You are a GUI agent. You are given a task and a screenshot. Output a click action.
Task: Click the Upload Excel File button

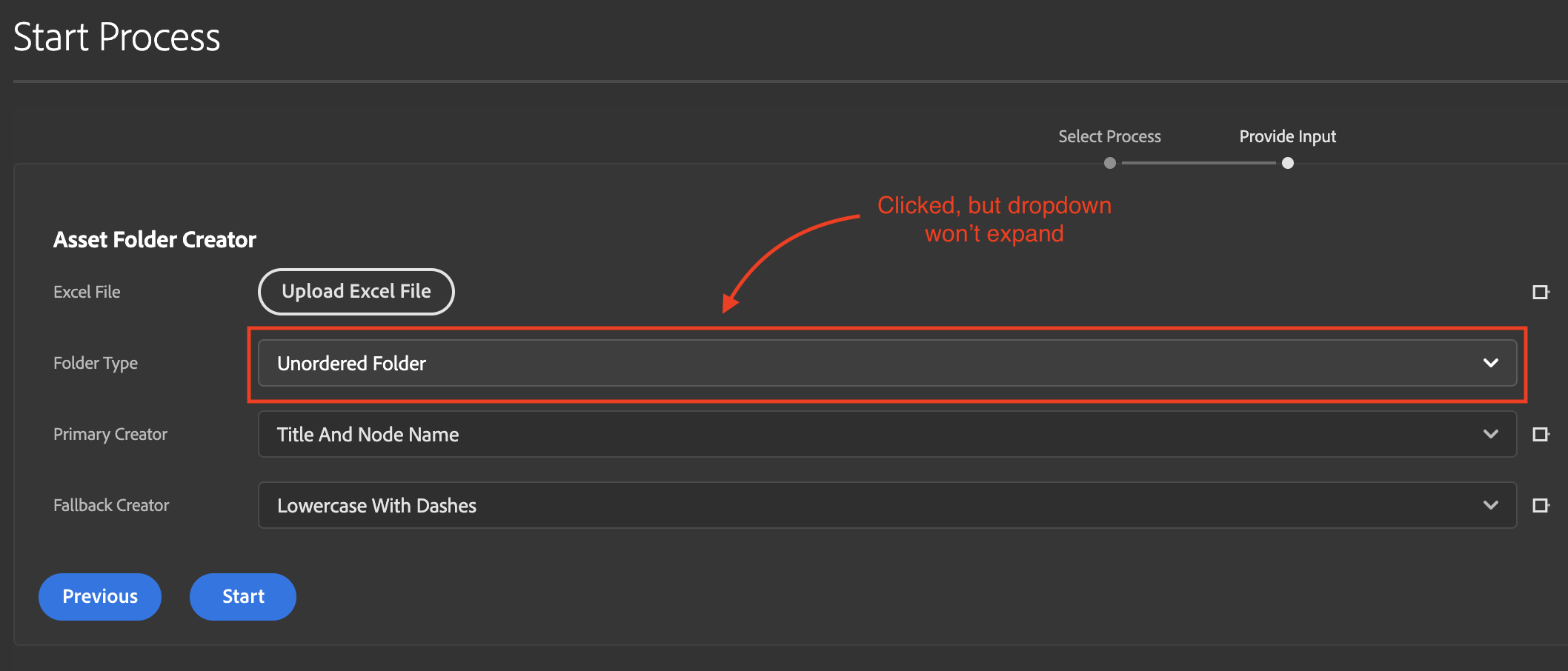tap(356, 291)
